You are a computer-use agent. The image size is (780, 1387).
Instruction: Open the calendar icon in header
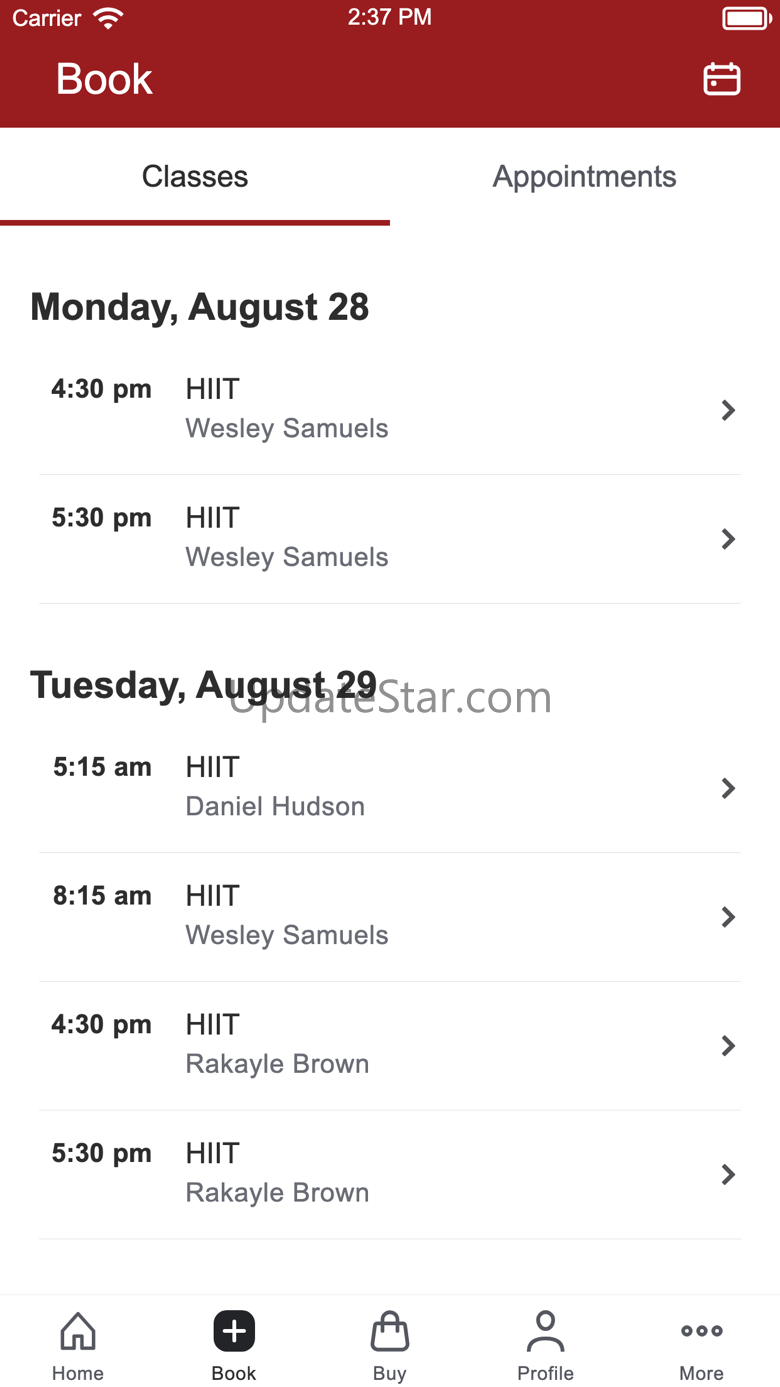coord(721,79)
